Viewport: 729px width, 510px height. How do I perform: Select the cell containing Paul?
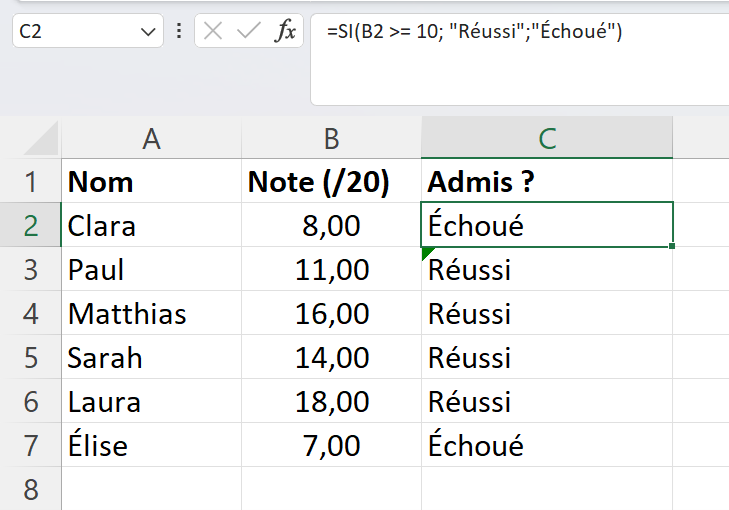pyautogui.click(x=152, y=269)
